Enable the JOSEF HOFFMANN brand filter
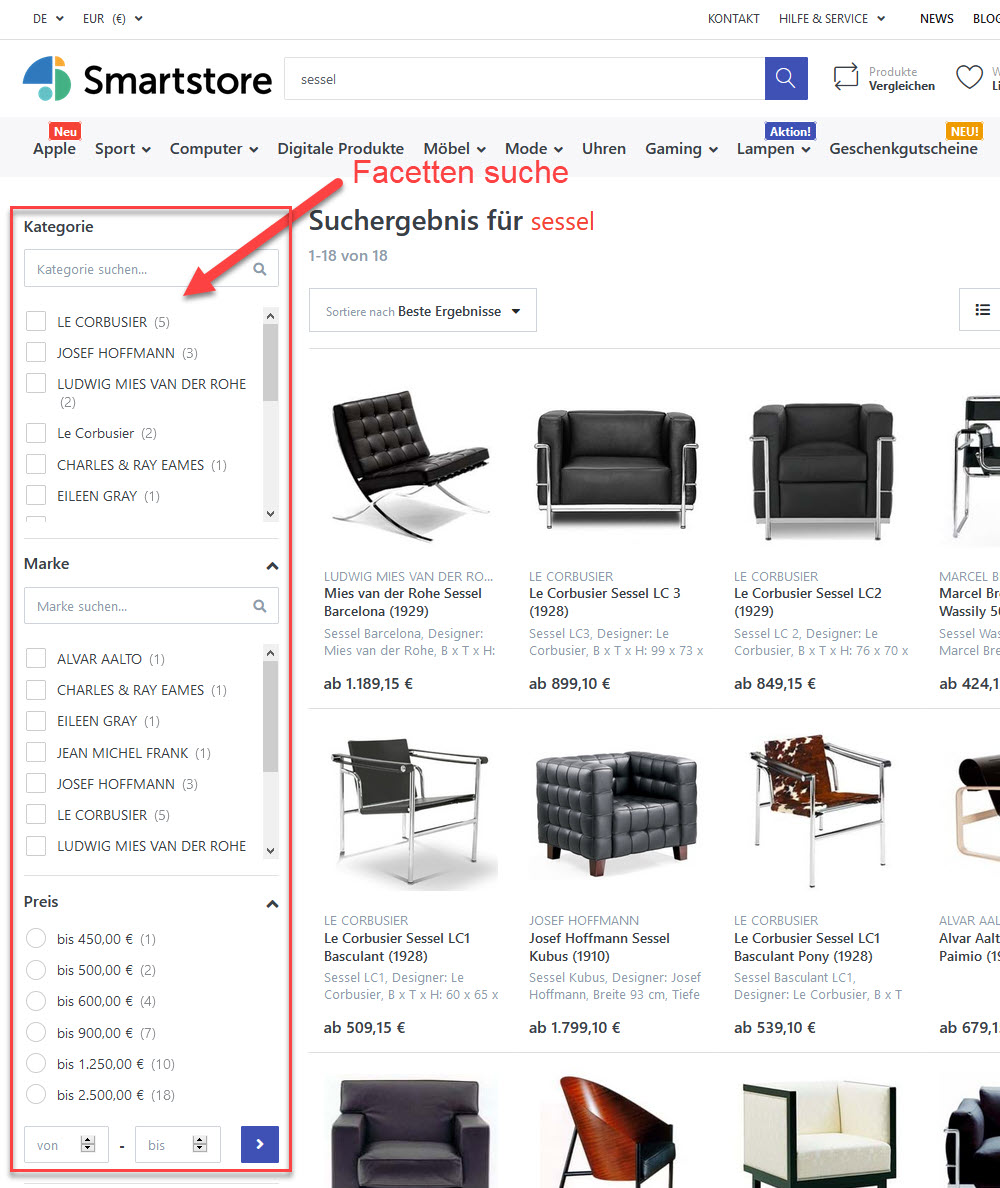This screenshot has height=1188, width=1000. 35,783
